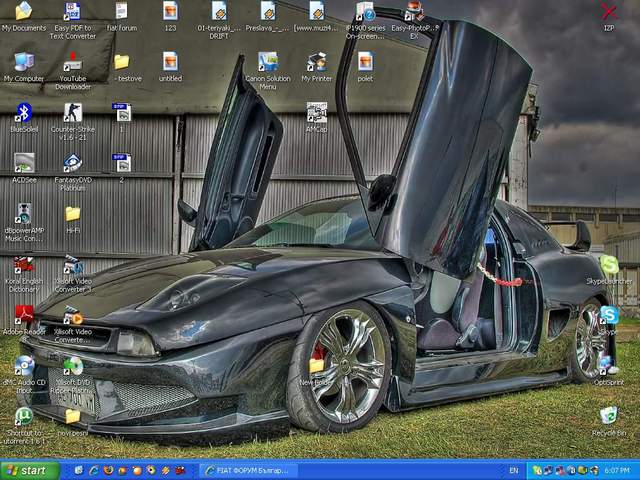
Task: Select the BlueSoleil Bluetooth icon
Action: (x=23, y=113)
